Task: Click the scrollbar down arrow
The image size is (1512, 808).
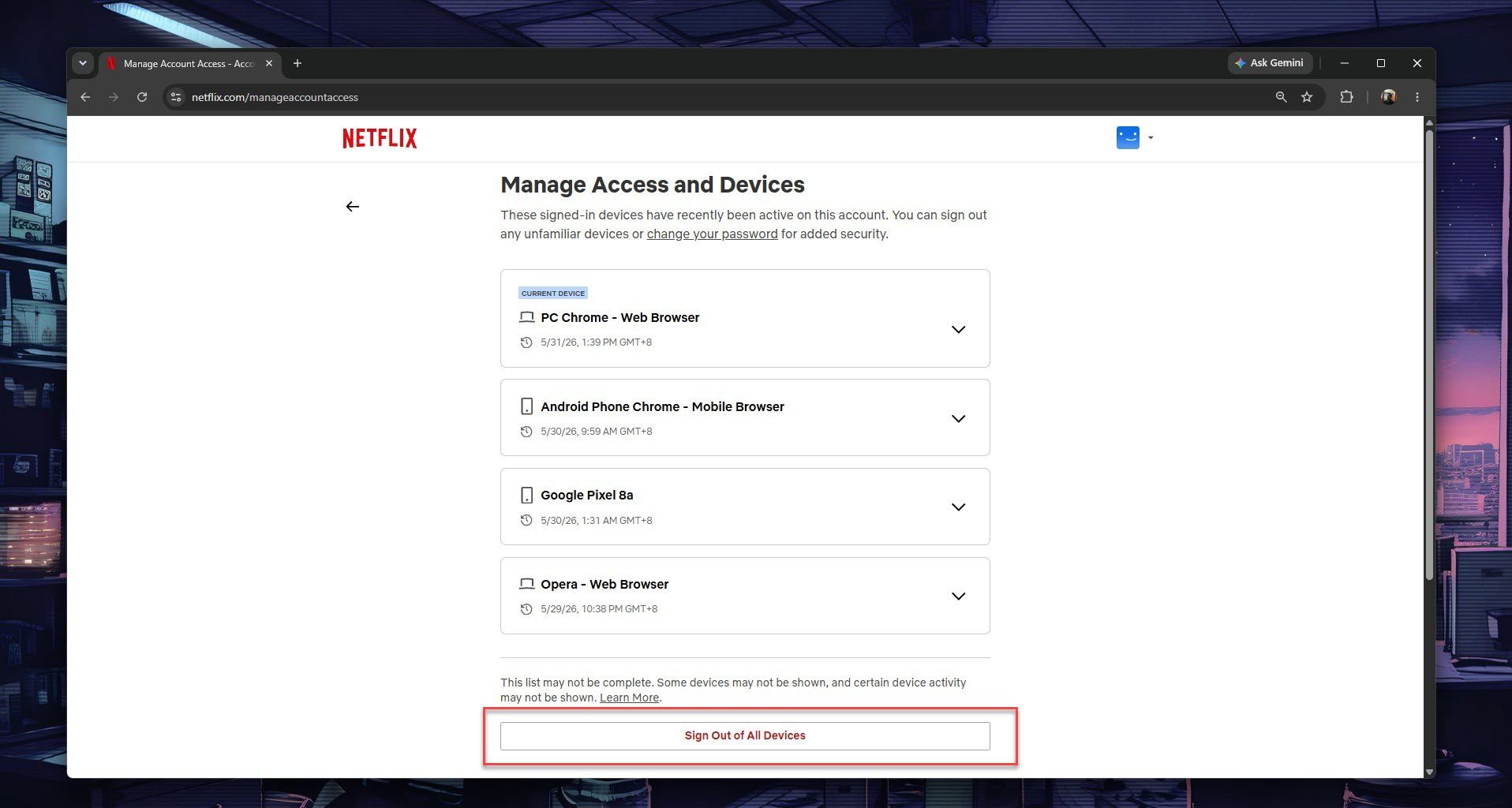Action: [x=1429, y=772]
